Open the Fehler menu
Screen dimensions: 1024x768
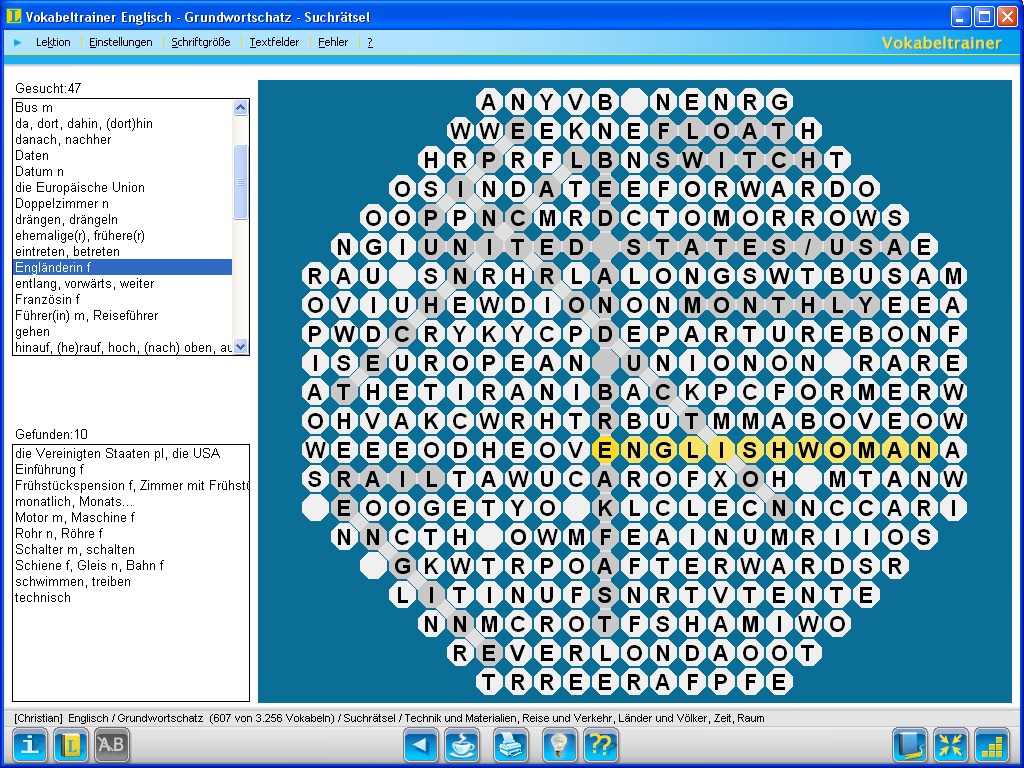click(x=333, y=42)
